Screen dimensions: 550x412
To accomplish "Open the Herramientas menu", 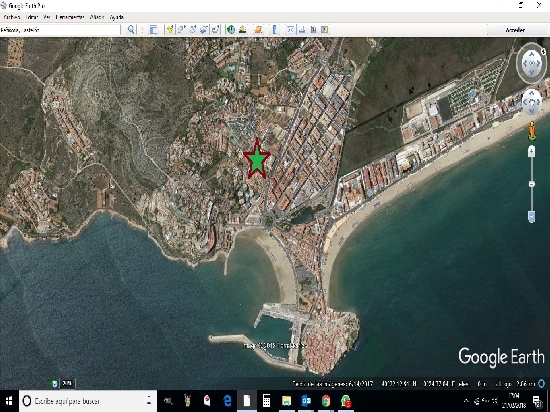I will tap(70, 17).
